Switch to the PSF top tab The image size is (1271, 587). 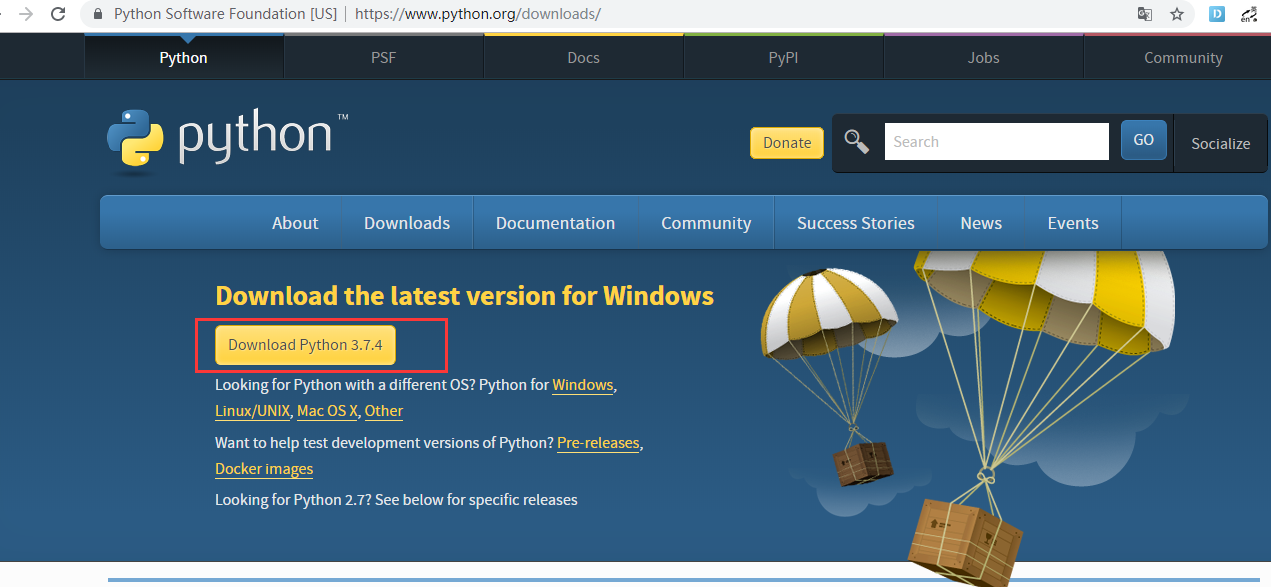pos(384,58)
